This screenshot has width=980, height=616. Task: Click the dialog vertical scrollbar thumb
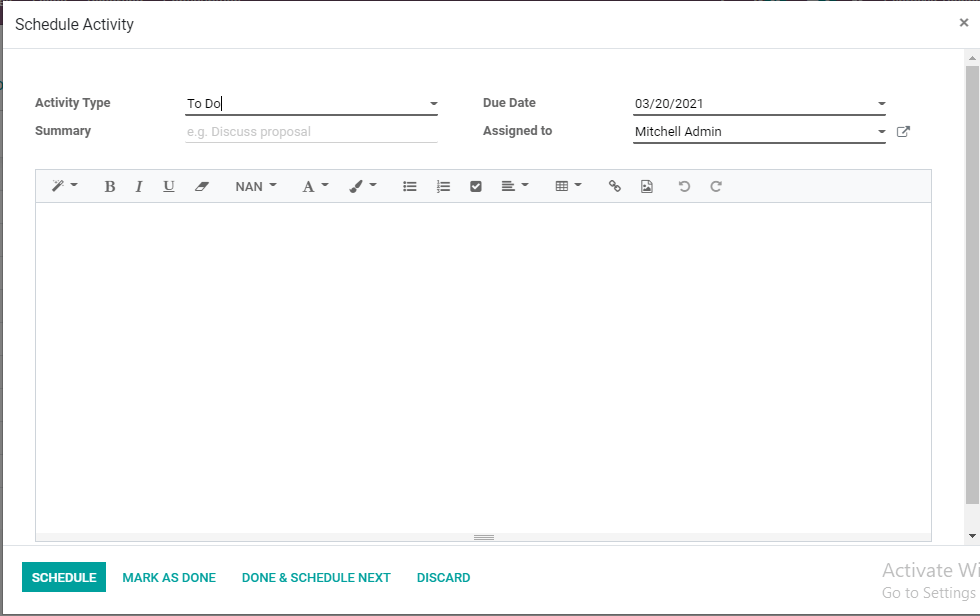pyautogui.click(x=972, y=284)
